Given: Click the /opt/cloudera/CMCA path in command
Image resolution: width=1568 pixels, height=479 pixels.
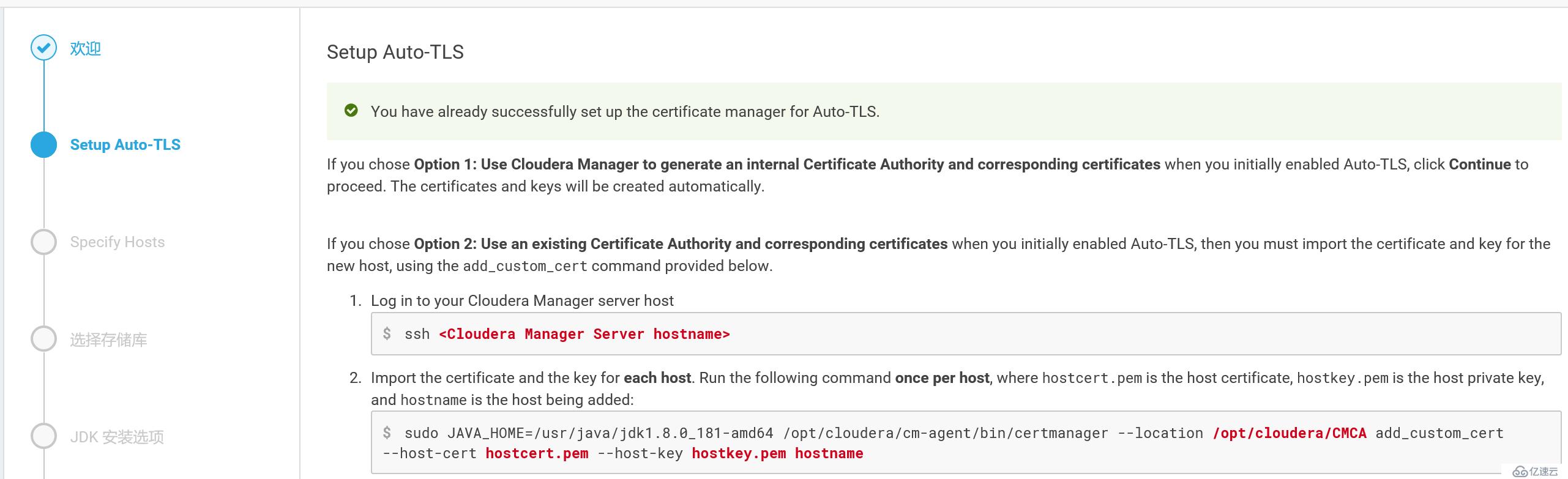Looking at the screenshot, I should point(1290,433).
